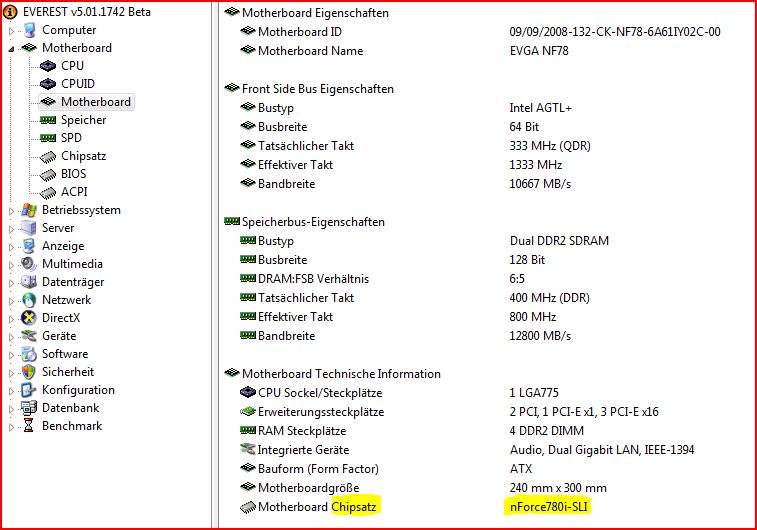Screen dimensions: 757x530
Task: Click the DirectX icon
Action: tap(29, 318)
